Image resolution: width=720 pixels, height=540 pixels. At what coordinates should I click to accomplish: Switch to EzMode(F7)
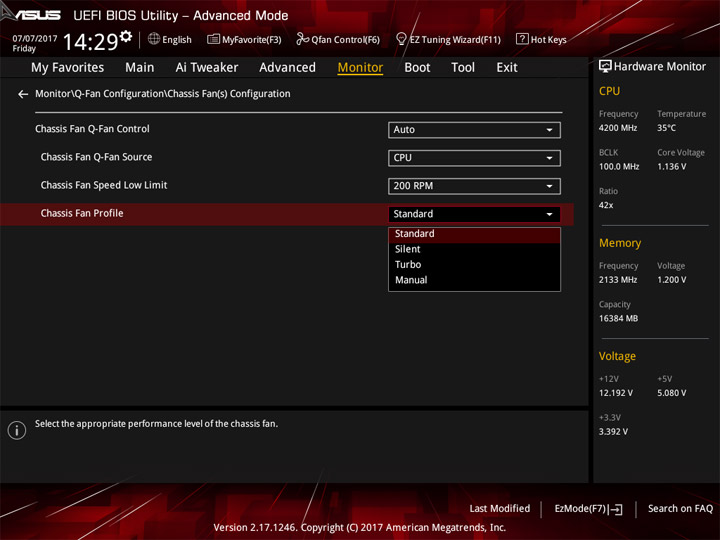588,509
